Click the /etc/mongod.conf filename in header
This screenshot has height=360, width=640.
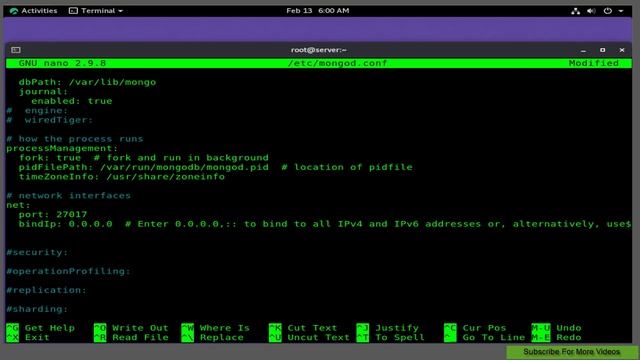pos(338,63)
